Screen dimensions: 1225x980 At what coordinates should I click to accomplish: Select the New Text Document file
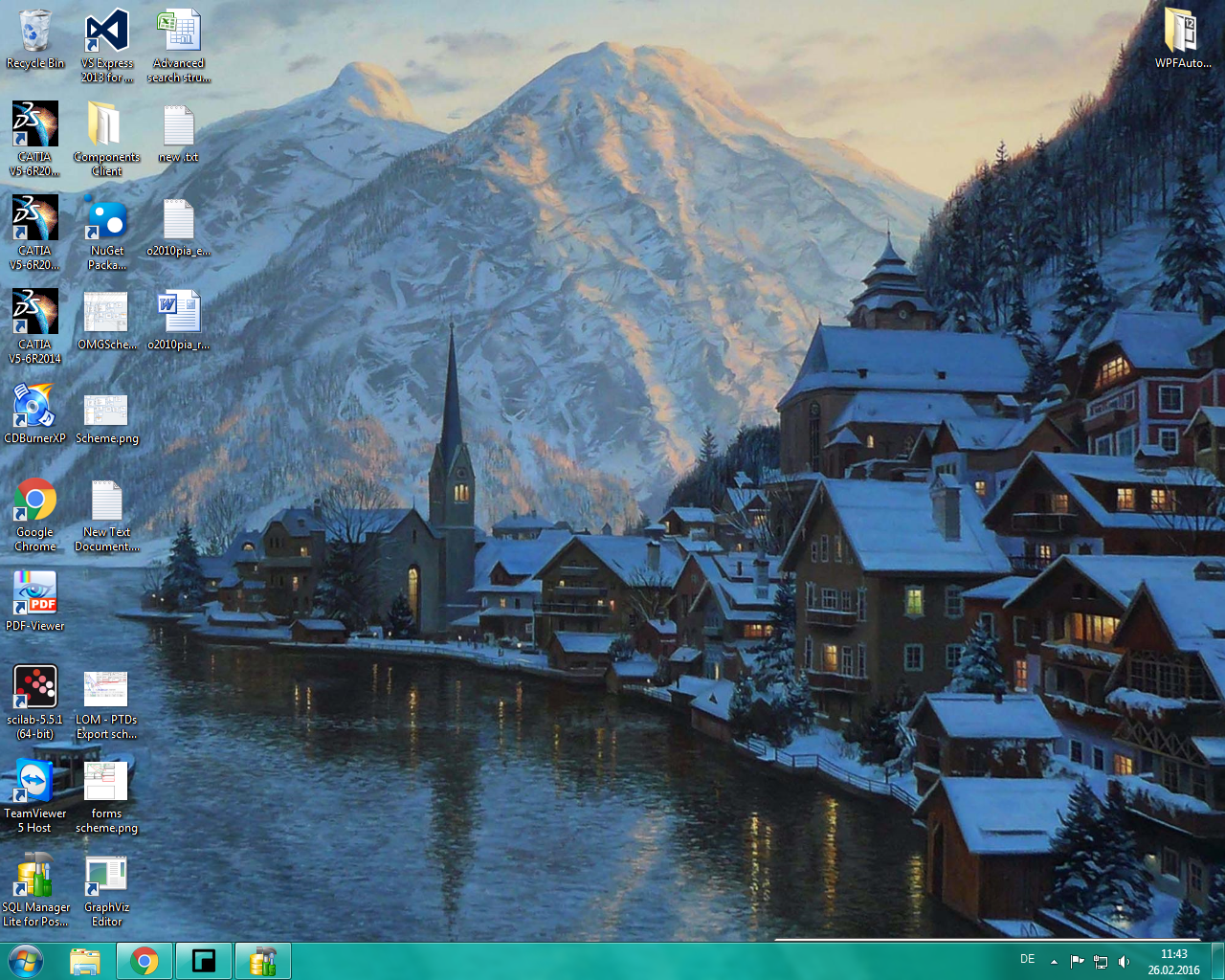point(107,515)
